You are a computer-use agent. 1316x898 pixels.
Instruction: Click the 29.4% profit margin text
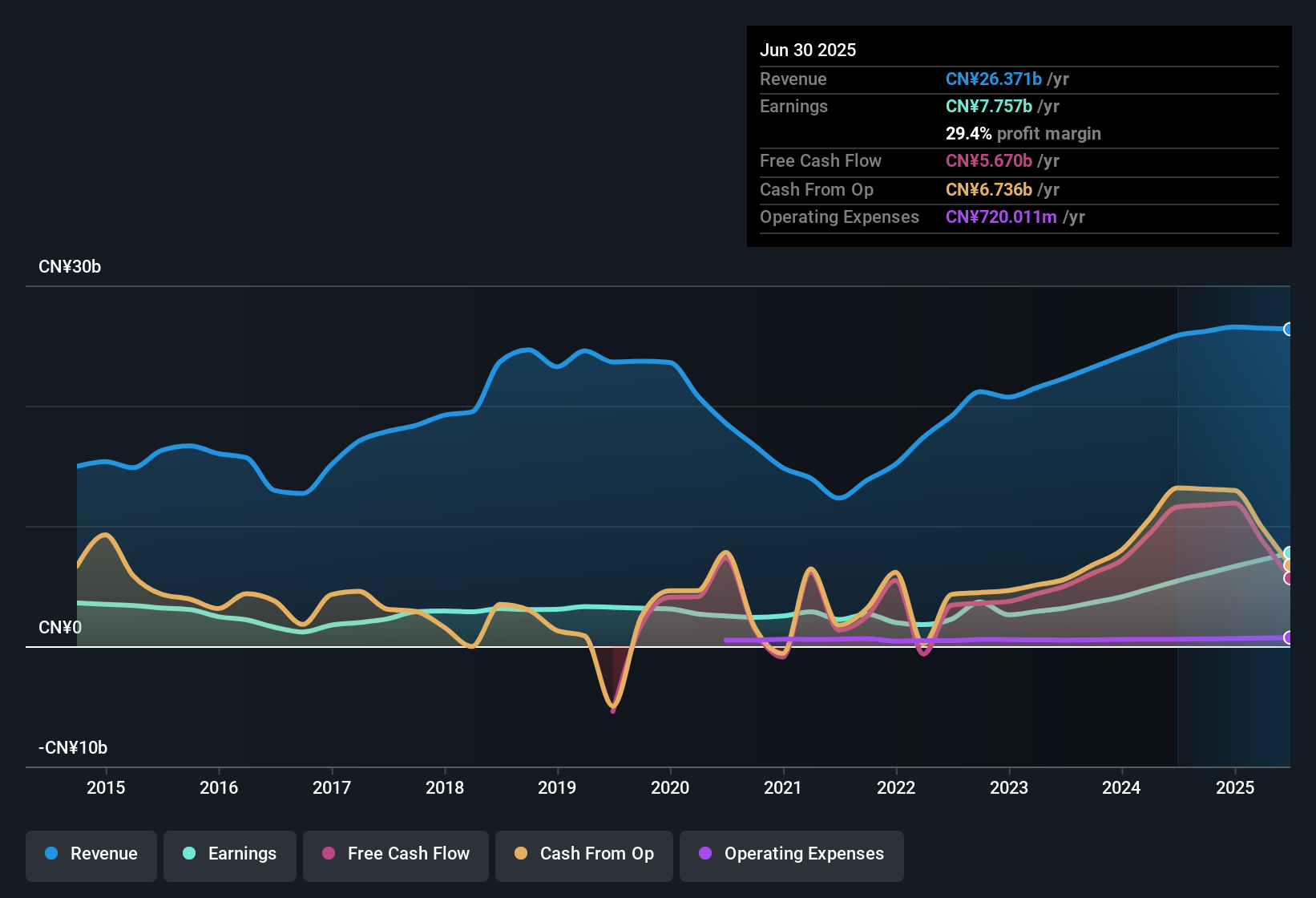point(1023,134)
